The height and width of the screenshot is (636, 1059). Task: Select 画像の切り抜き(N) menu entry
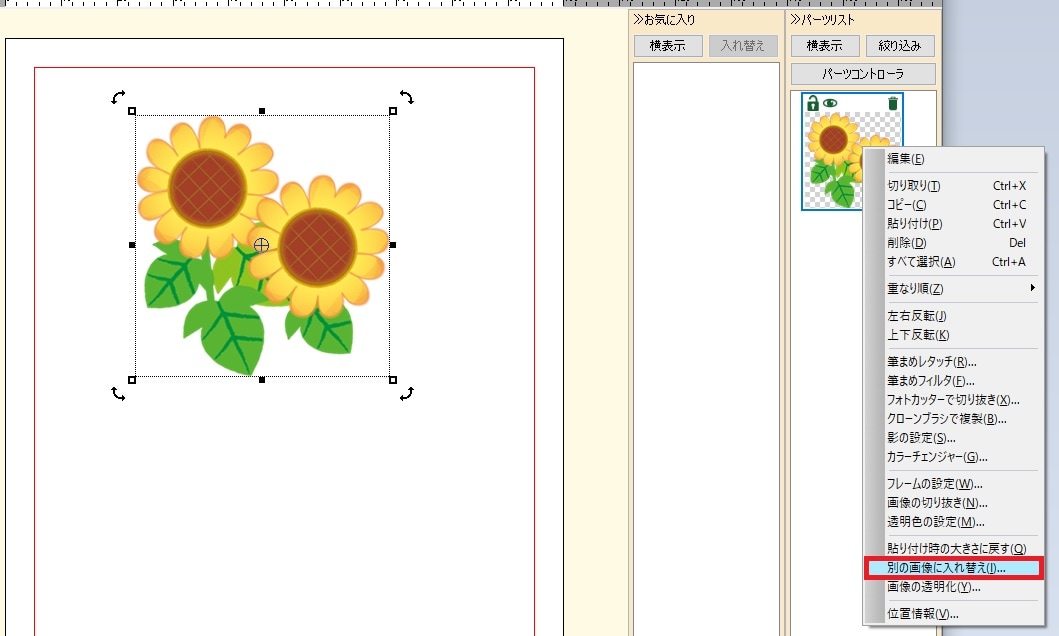tap(954, 502)
